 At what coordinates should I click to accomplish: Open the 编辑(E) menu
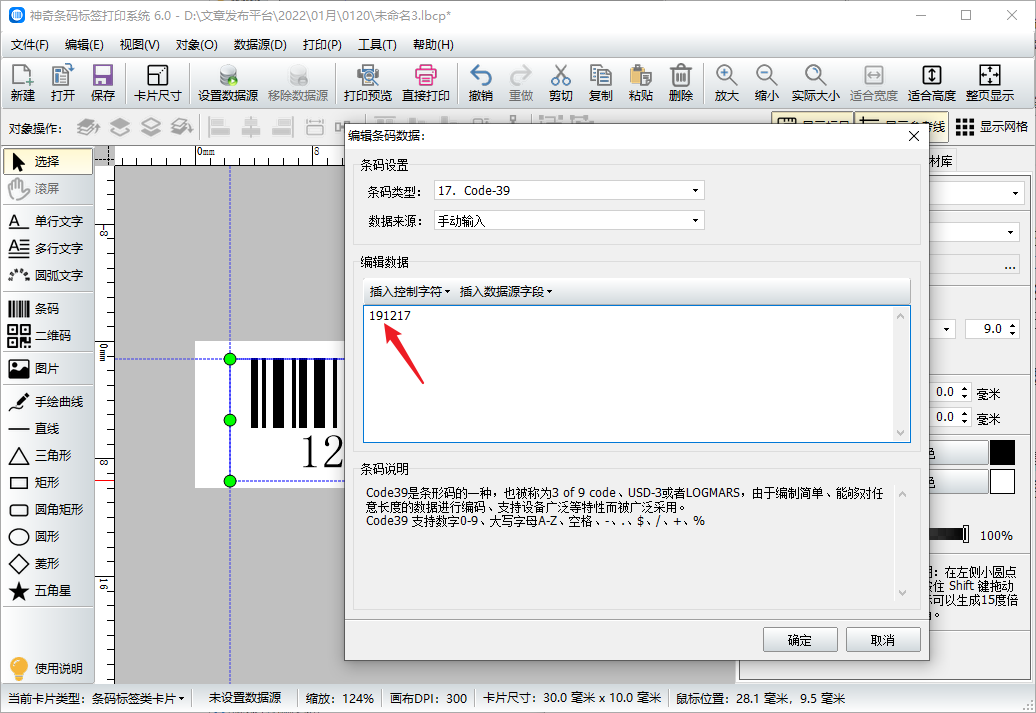84,45
